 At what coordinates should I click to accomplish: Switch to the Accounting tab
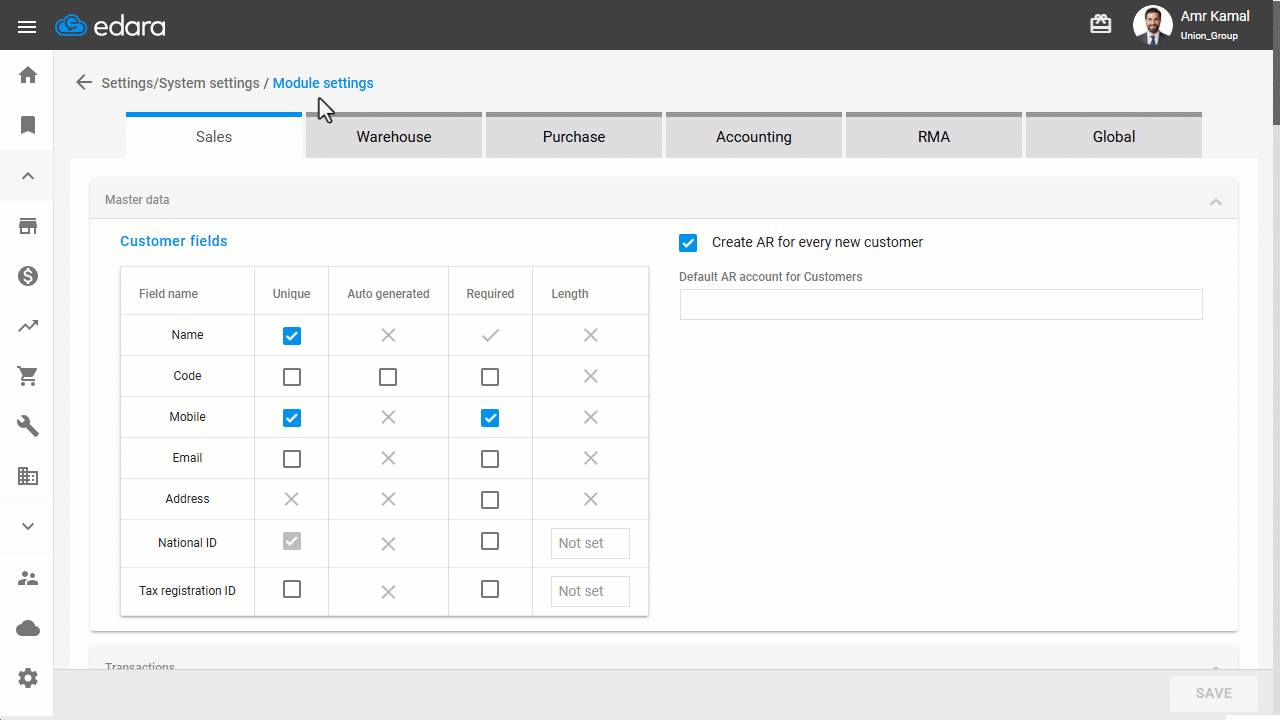(x=754, y=135)
